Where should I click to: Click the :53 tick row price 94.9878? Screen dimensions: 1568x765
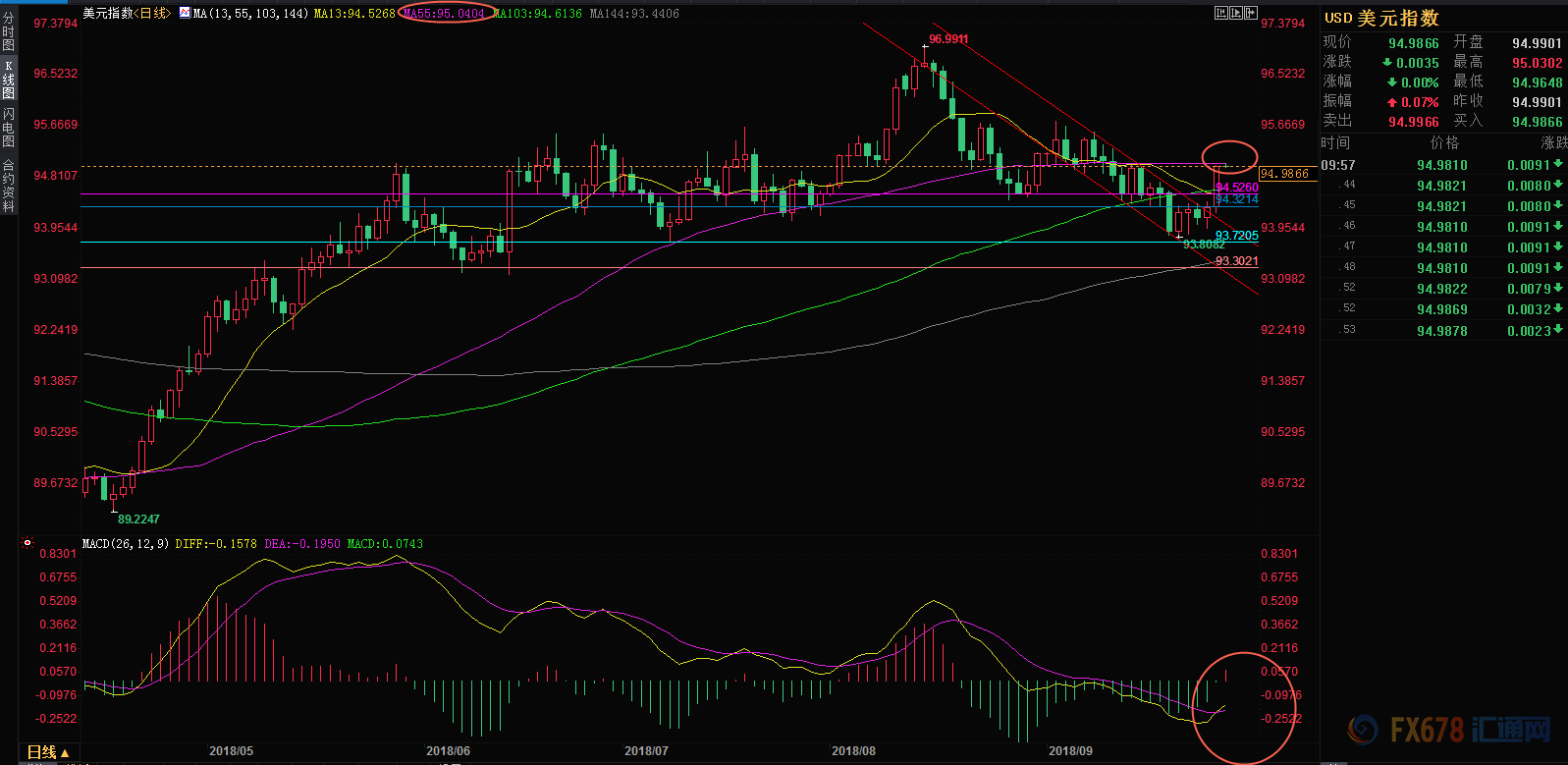1441,331
